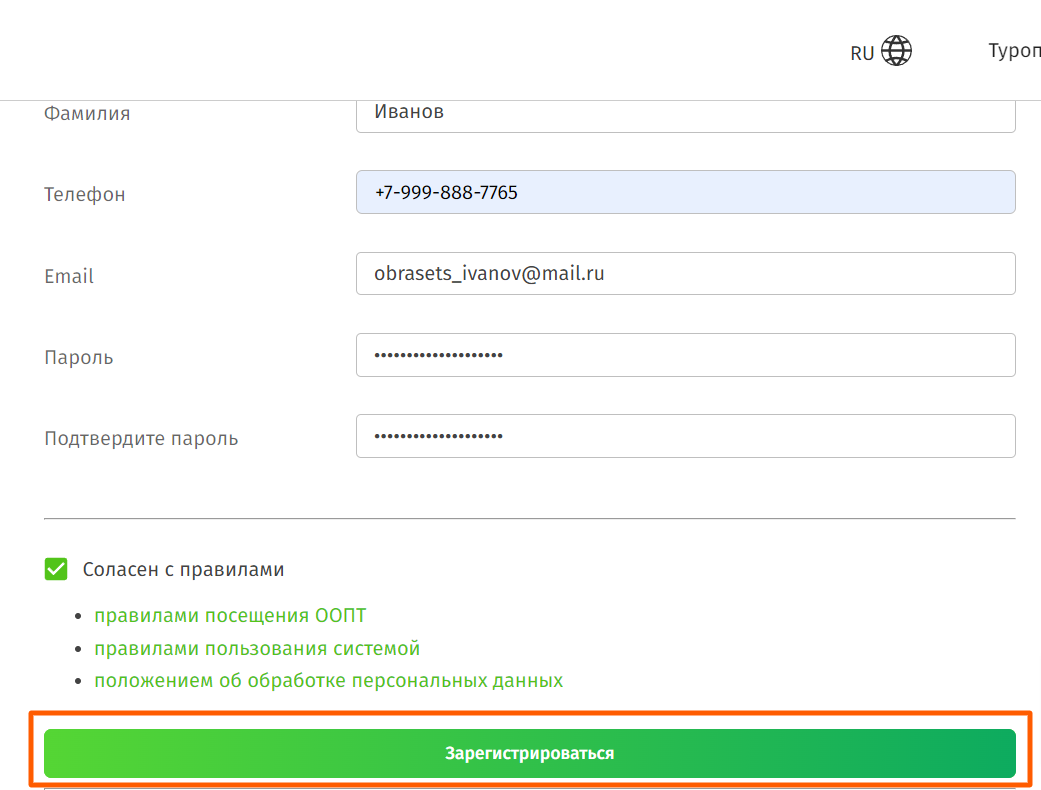Click the Email input field
Image resolution: width=1041 pixels, height=790 pixels.
coord(685,273)
